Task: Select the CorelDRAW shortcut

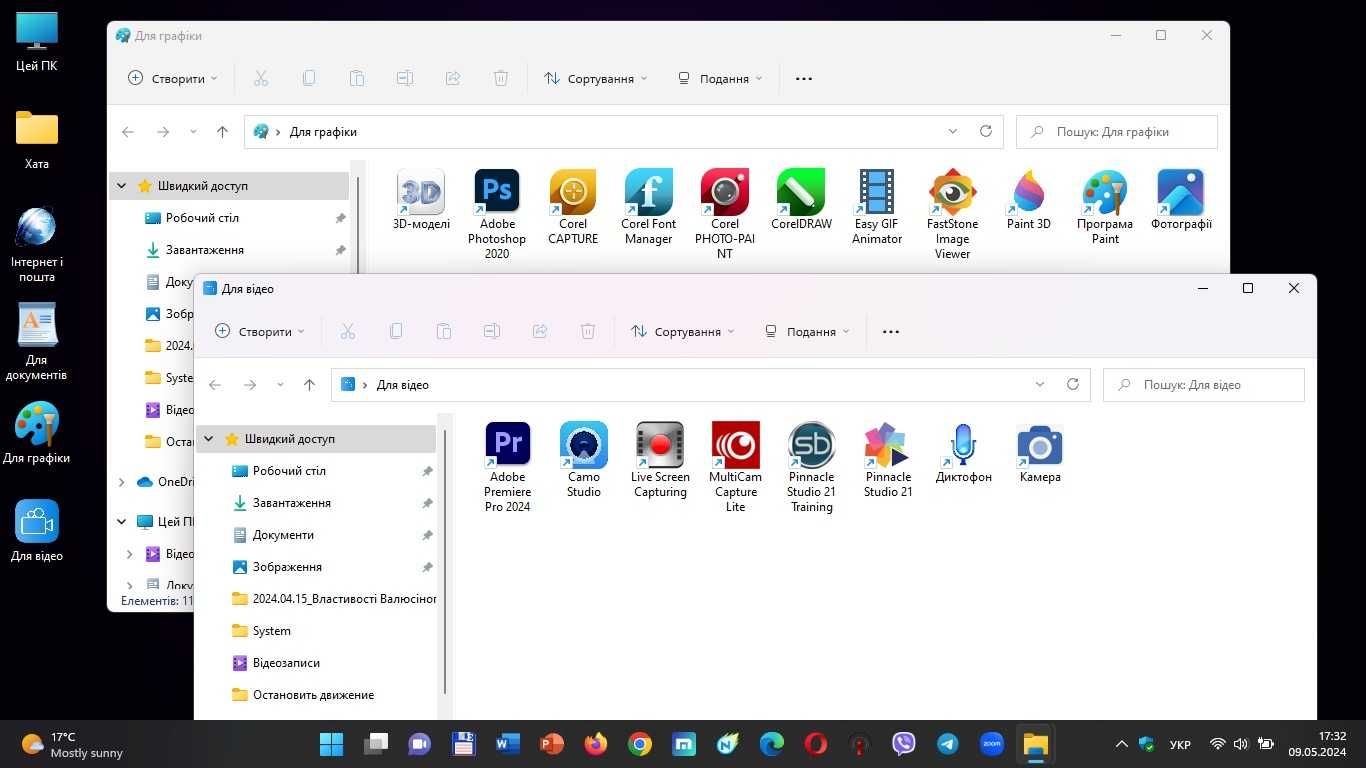Action: (x=801, y=200)
